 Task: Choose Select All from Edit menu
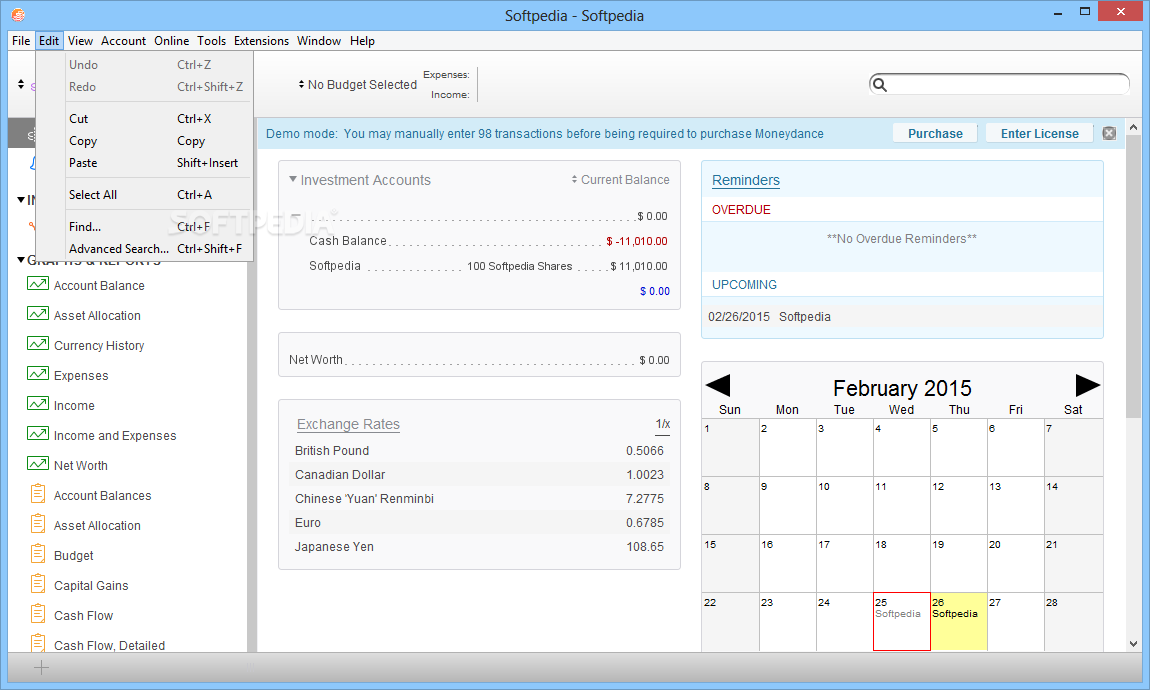click(x=144, y=195)
